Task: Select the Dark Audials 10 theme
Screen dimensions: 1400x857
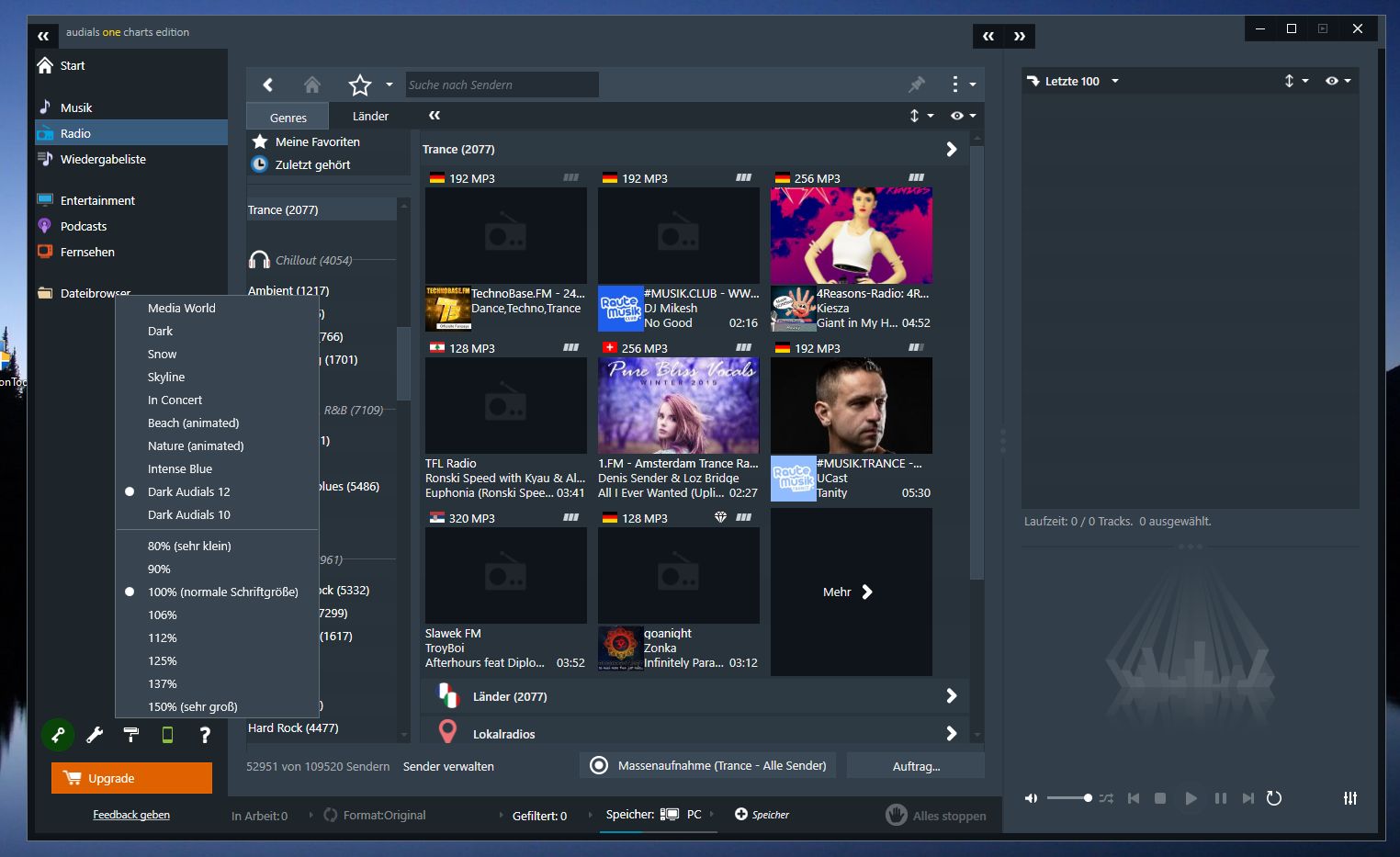Action: click(217, 514)
